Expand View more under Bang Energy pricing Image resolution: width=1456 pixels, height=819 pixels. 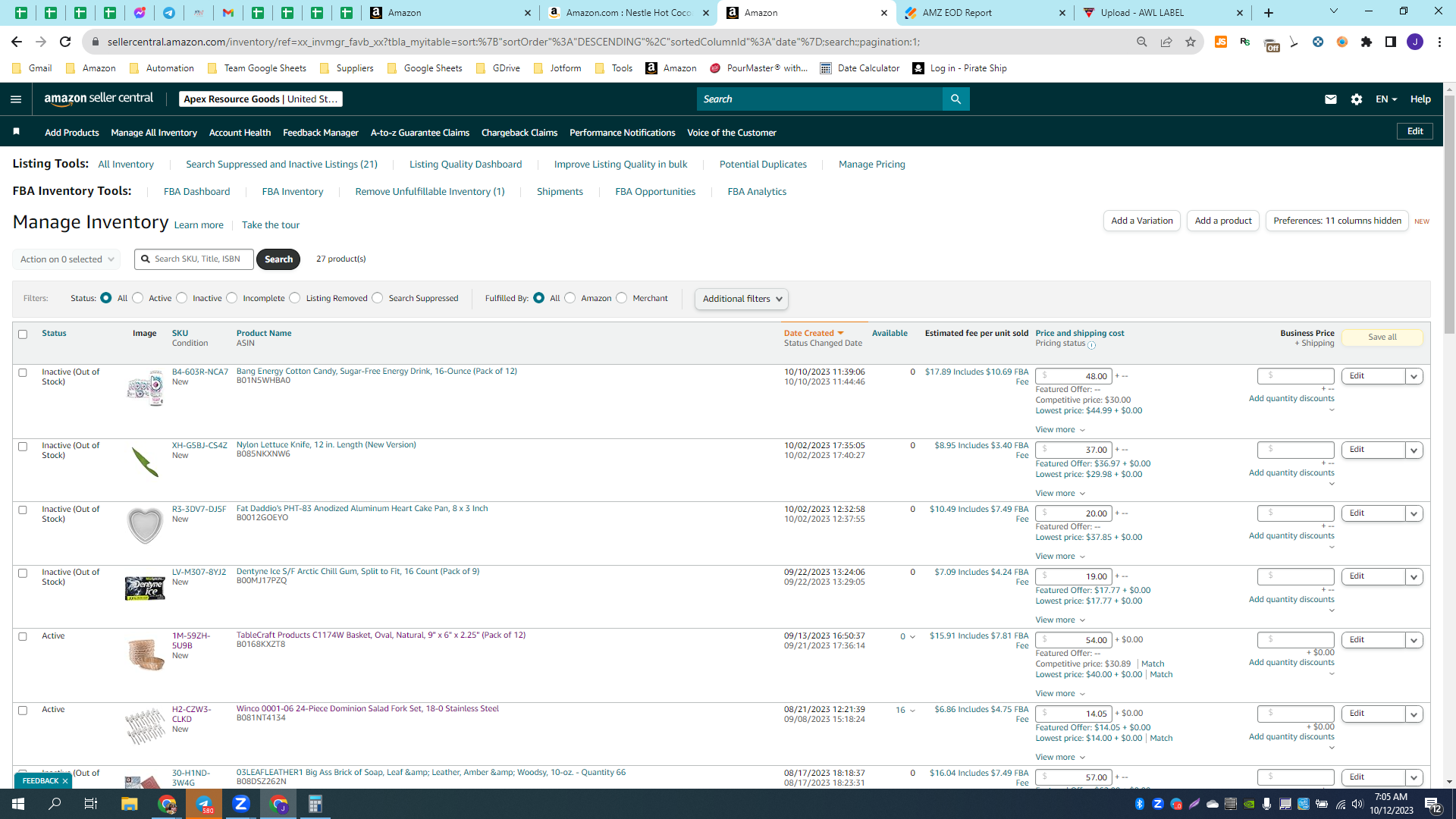pos(1060,430)
